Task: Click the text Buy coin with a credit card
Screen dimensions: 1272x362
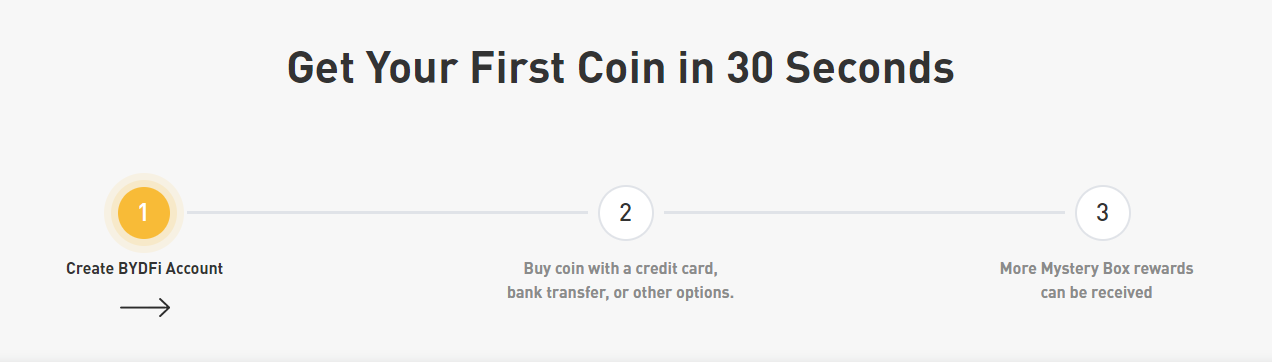Action: 621,269
